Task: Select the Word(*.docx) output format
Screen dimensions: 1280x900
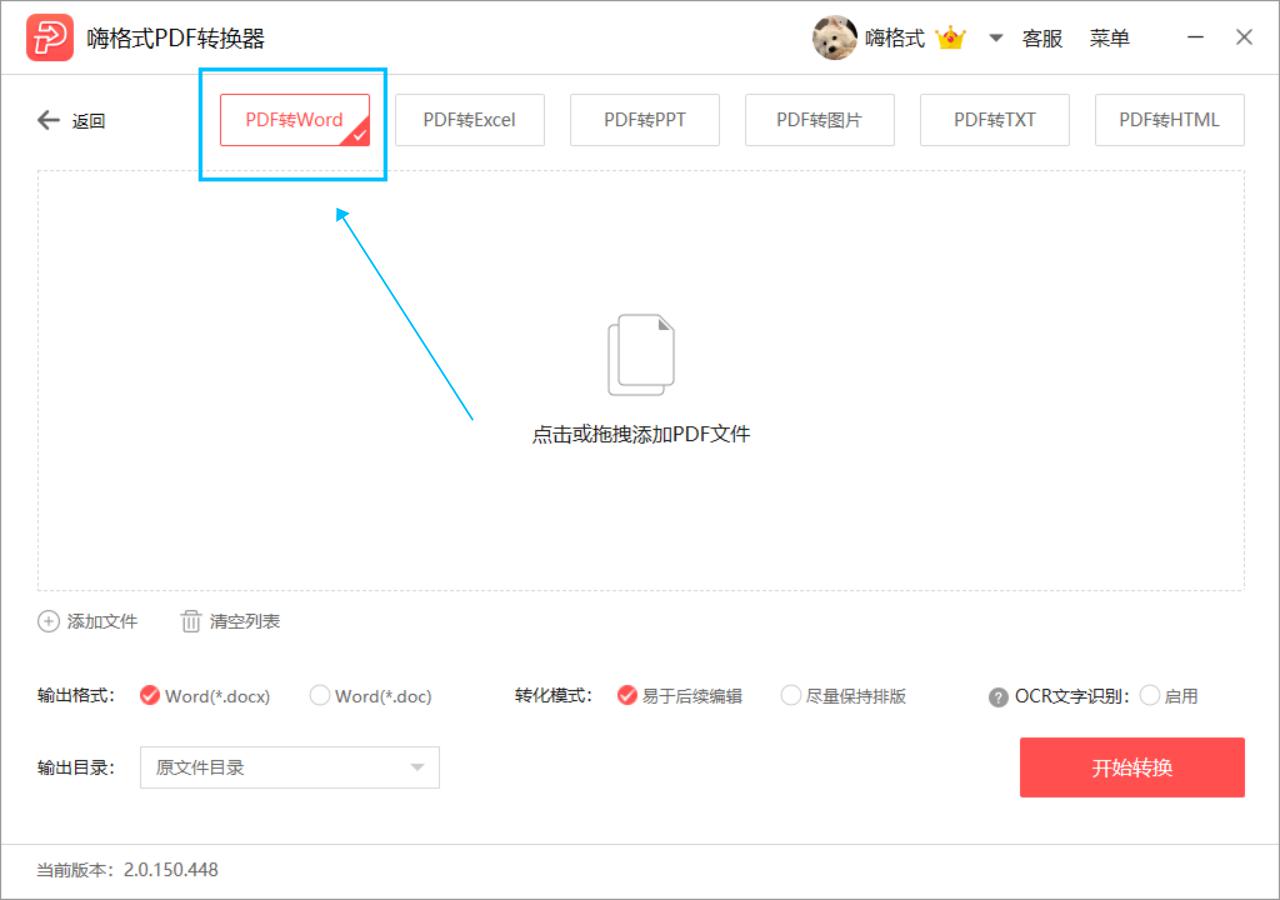Action: tap(205, 696)
